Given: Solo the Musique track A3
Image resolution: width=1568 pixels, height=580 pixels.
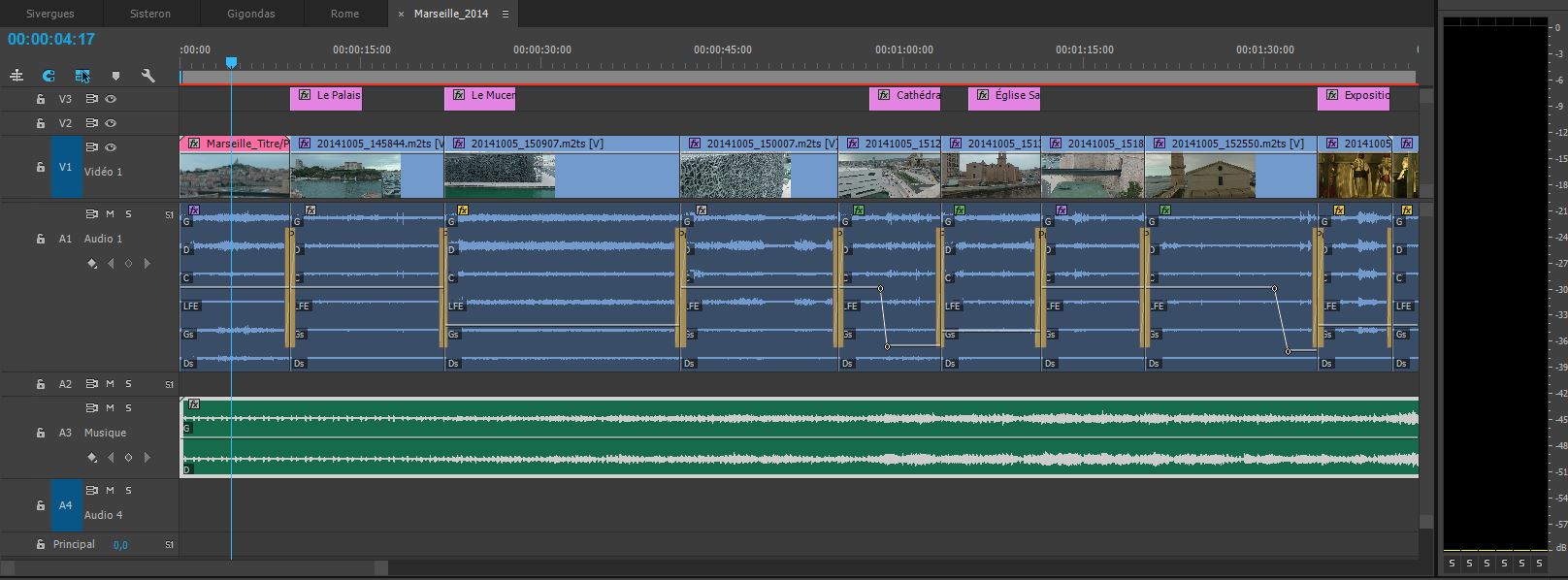Looking at the screenshot, I should (x=128, y=408).
